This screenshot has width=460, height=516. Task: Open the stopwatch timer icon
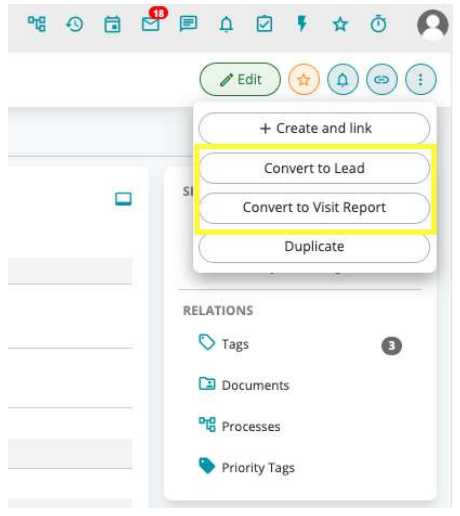378,24
